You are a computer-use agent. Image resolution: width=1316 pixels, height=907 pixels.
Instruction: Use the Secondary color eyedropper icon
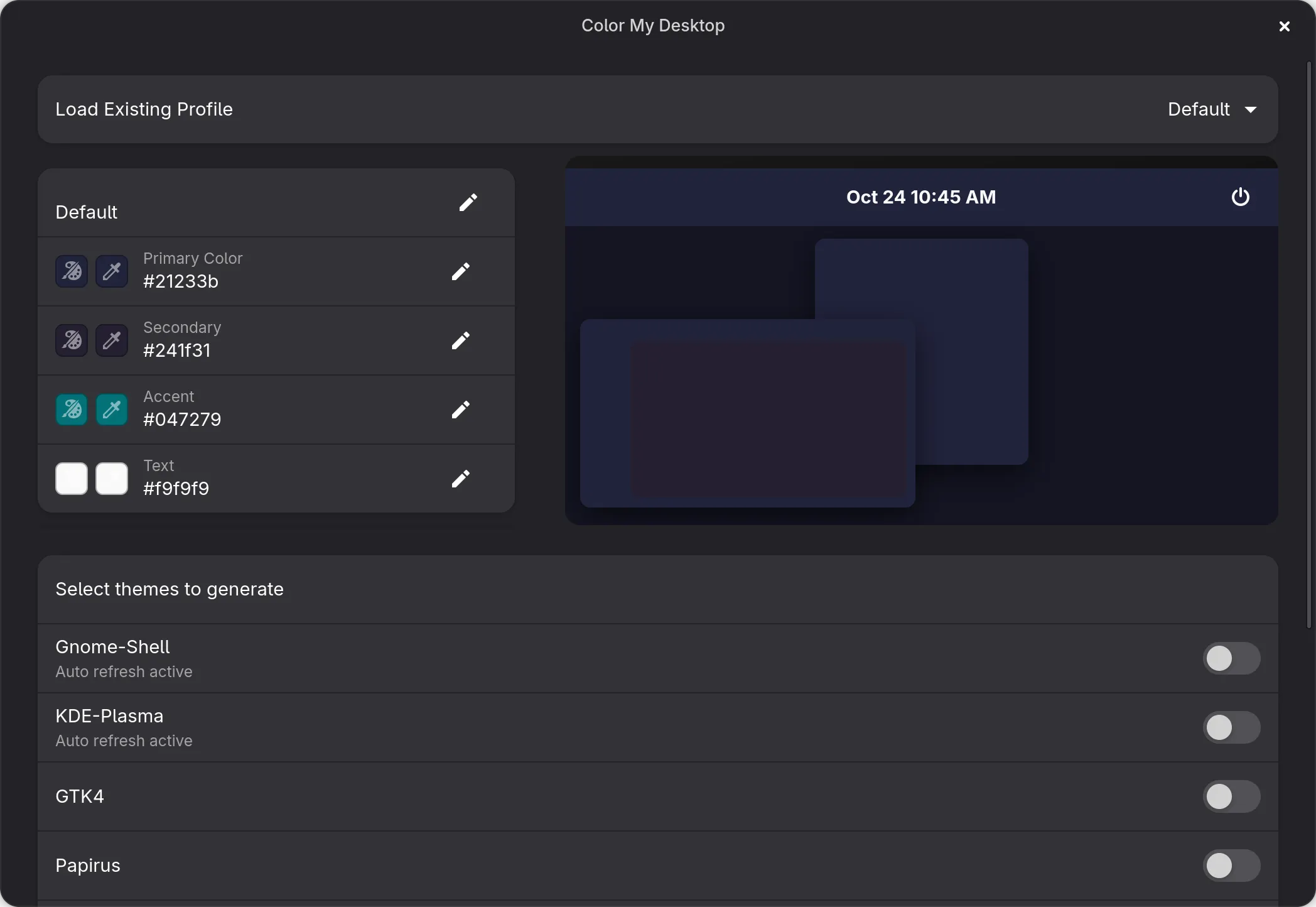tap(112, 340)
